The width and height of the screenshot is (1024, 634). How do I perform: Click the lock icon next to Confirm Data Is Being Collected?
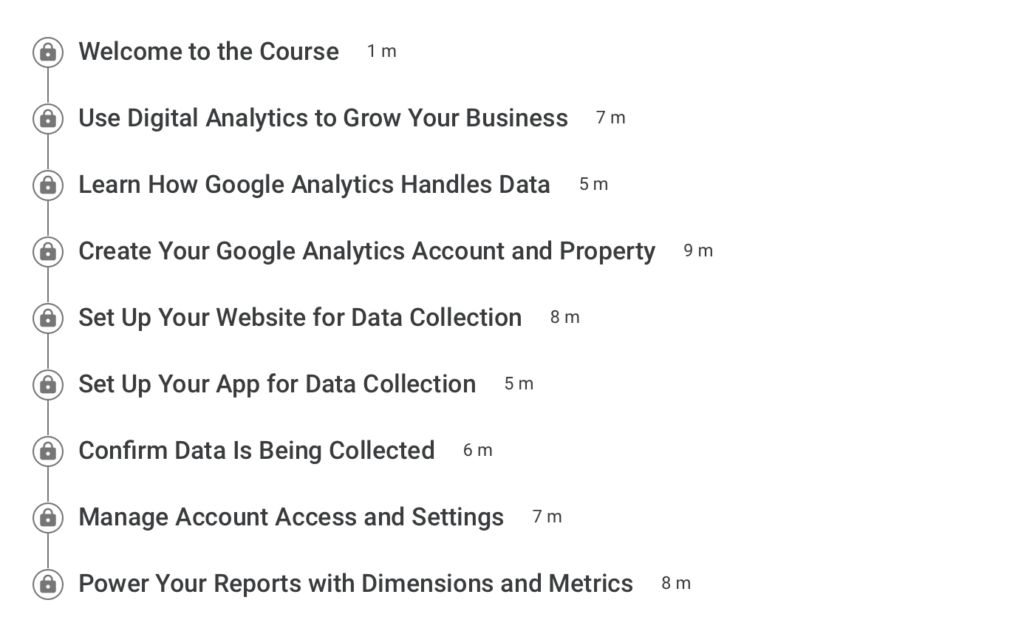point(48,450)
